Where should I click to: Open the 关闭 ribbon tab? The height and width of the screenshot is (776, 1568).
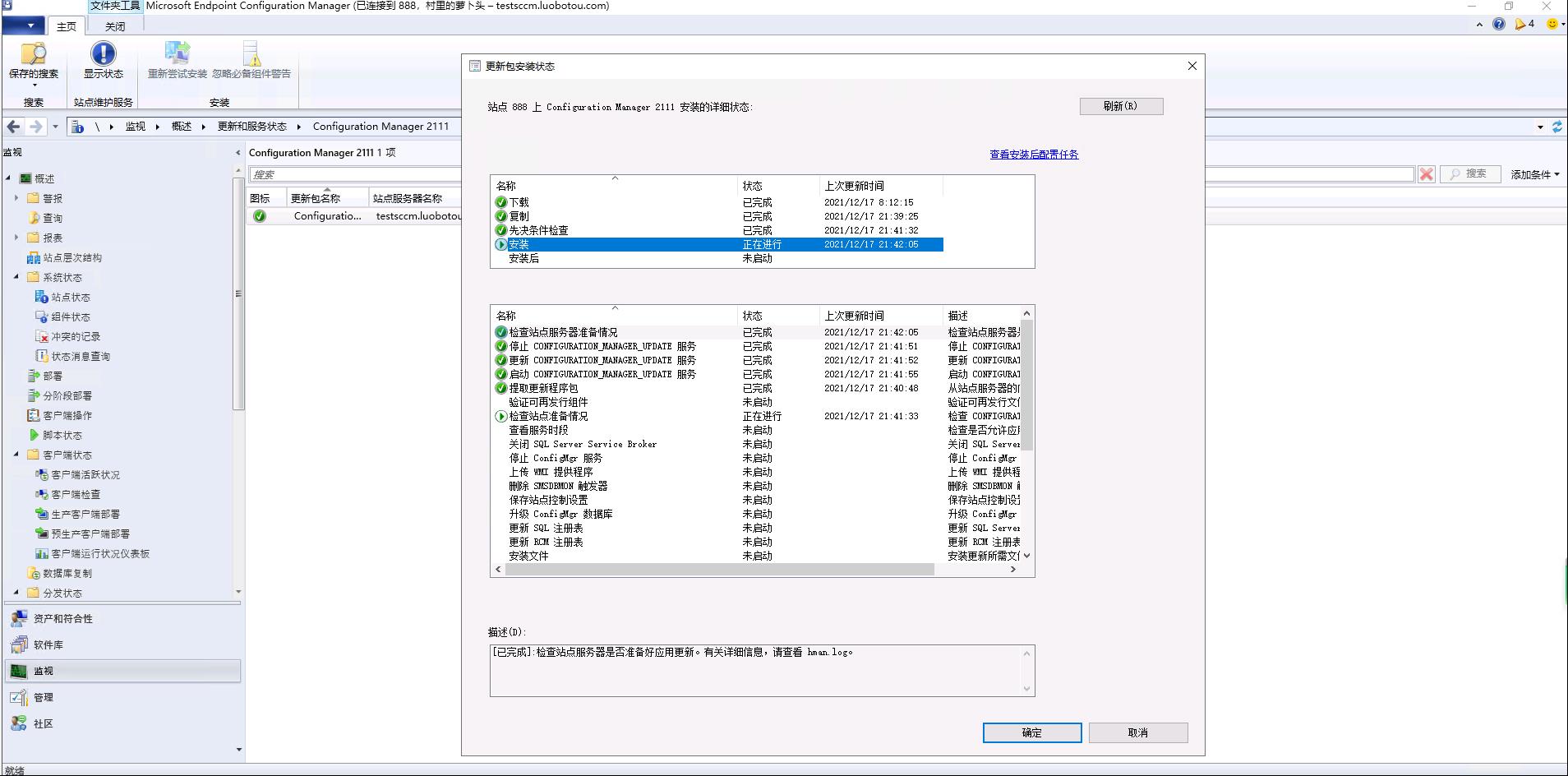[x=115, y=26]
